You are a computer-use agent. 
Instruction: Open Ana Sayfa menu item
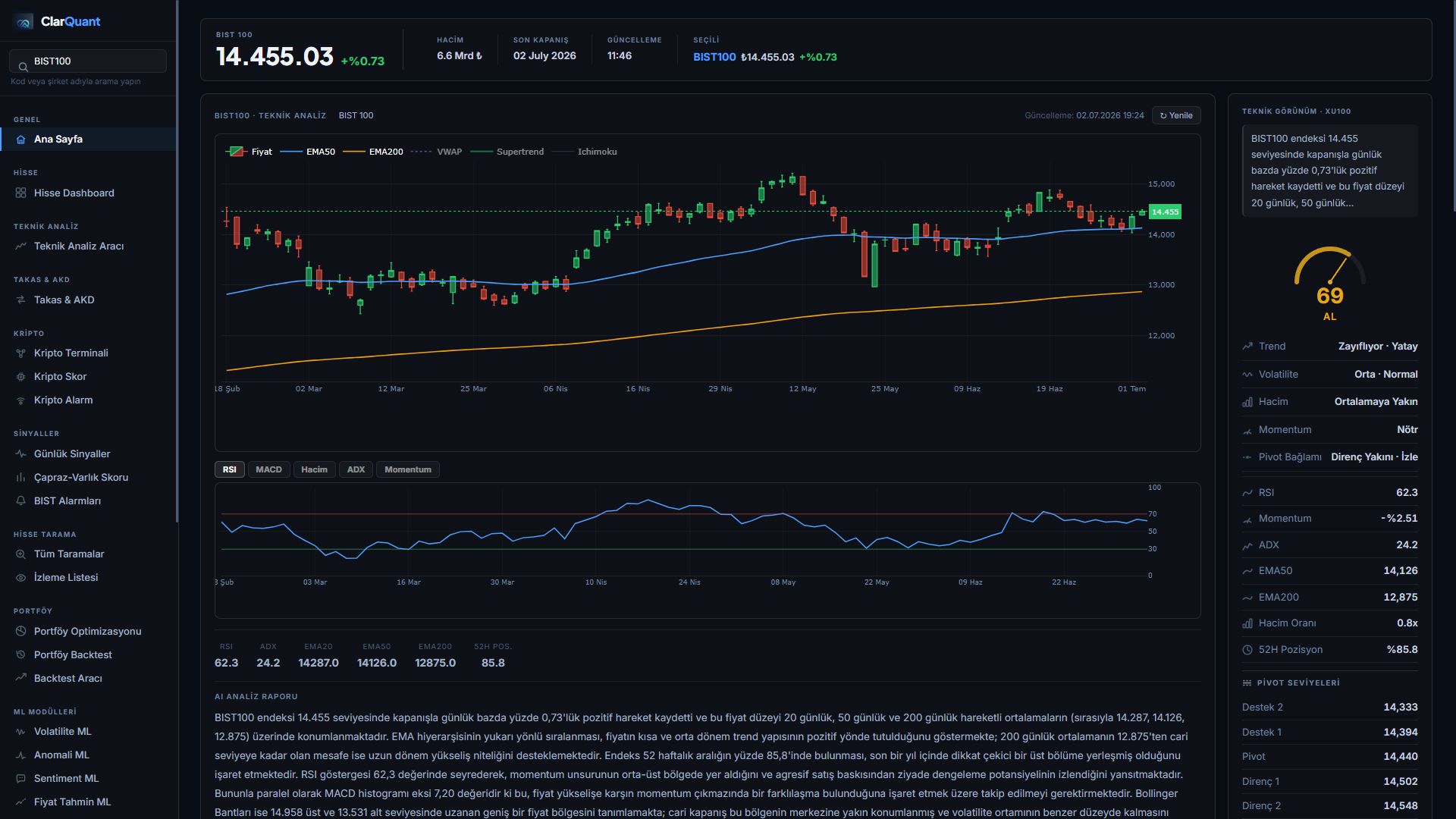(88, 140)
